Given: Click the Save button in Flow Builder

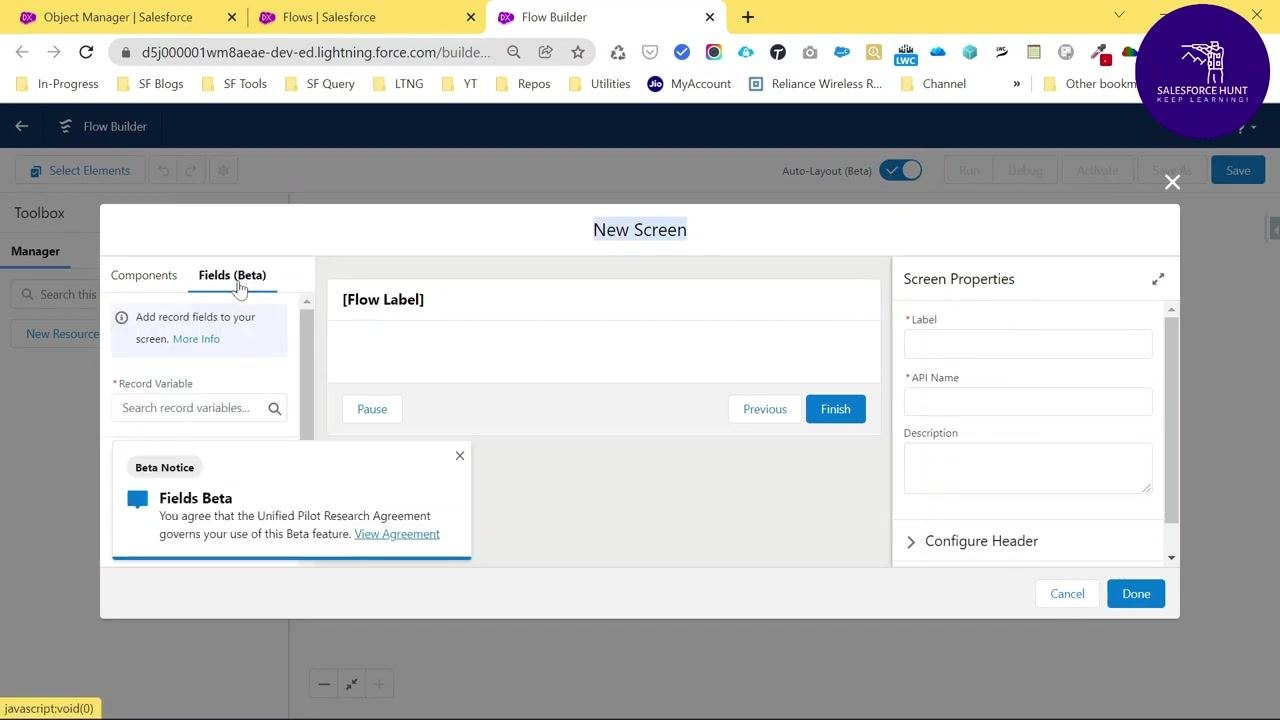Looking at the screenshot, I should [x=1238, y=170].
